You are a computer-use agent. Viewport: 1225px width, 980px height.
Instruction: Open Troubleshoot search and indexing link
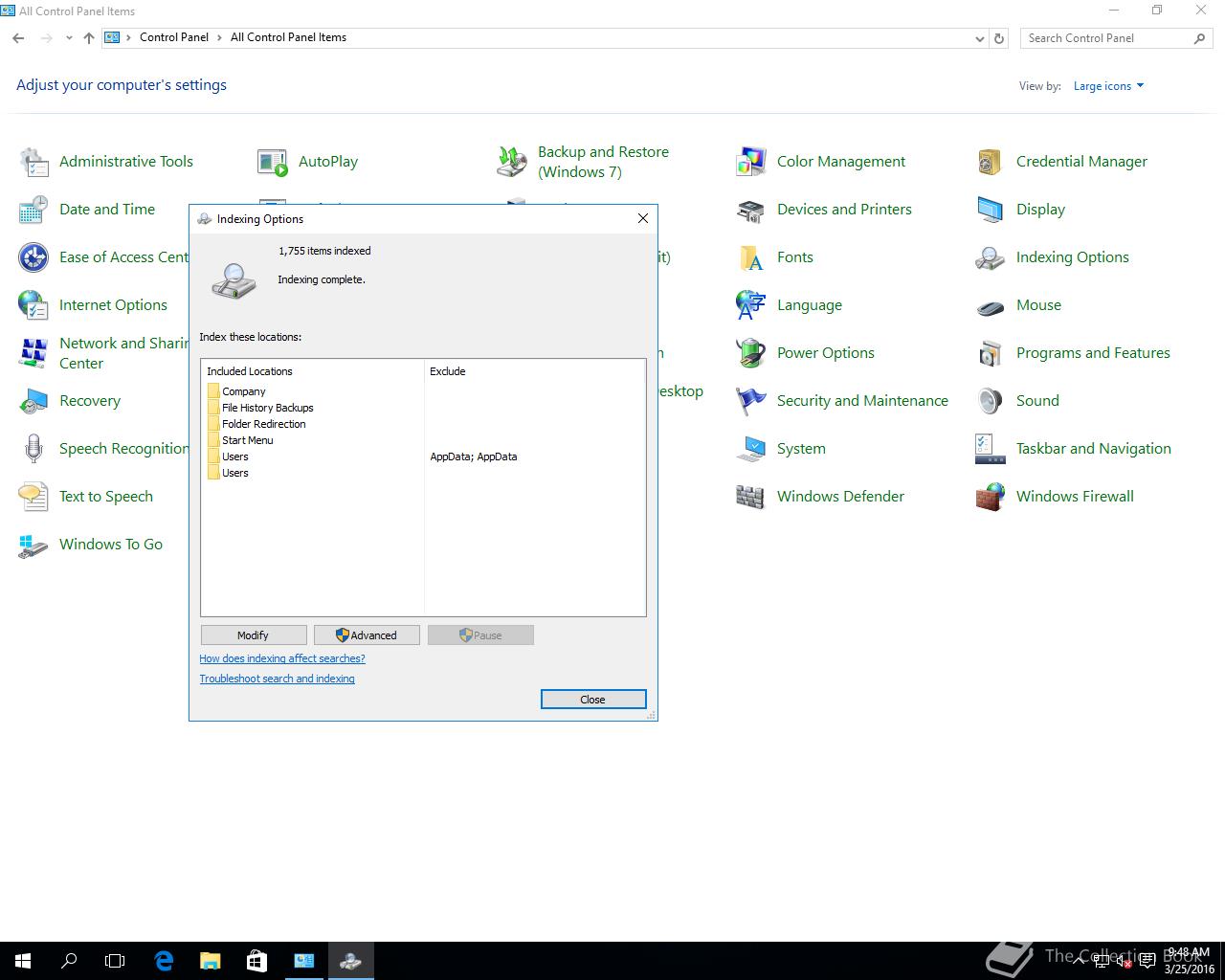coord(277,679)
